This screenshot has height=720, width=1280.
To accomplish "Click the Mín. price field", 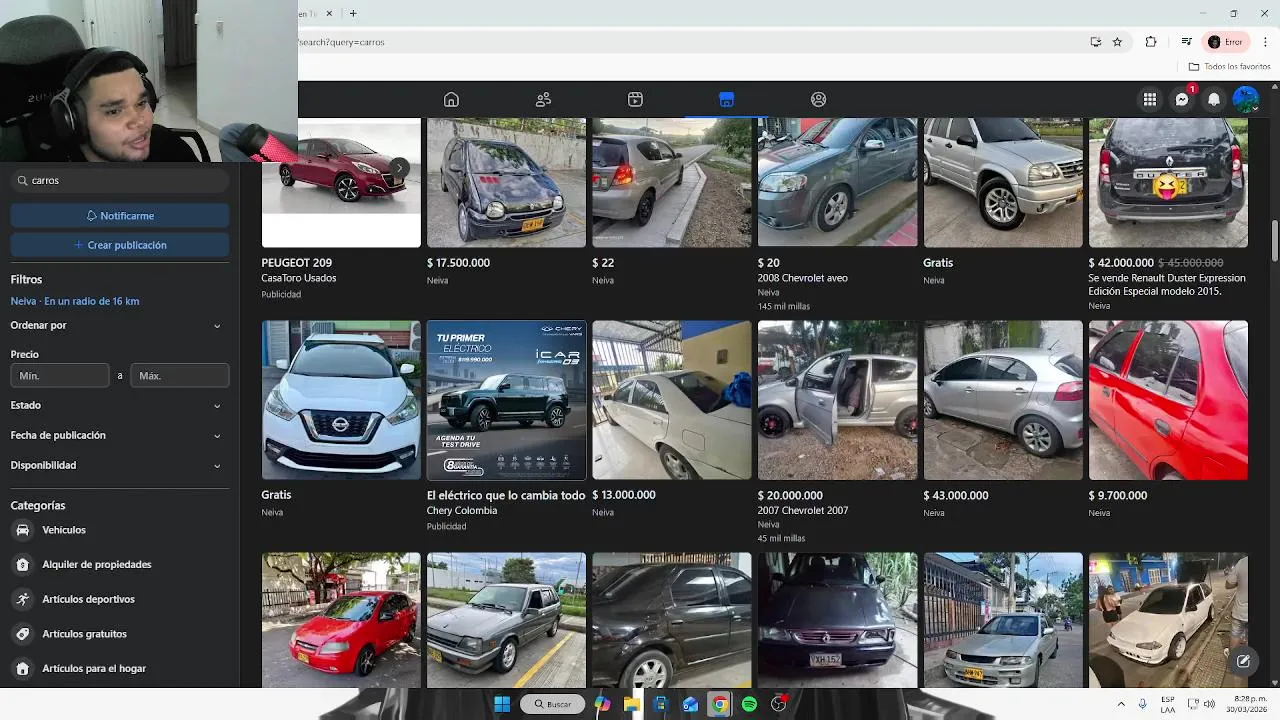I will click(x=60, y=375).
